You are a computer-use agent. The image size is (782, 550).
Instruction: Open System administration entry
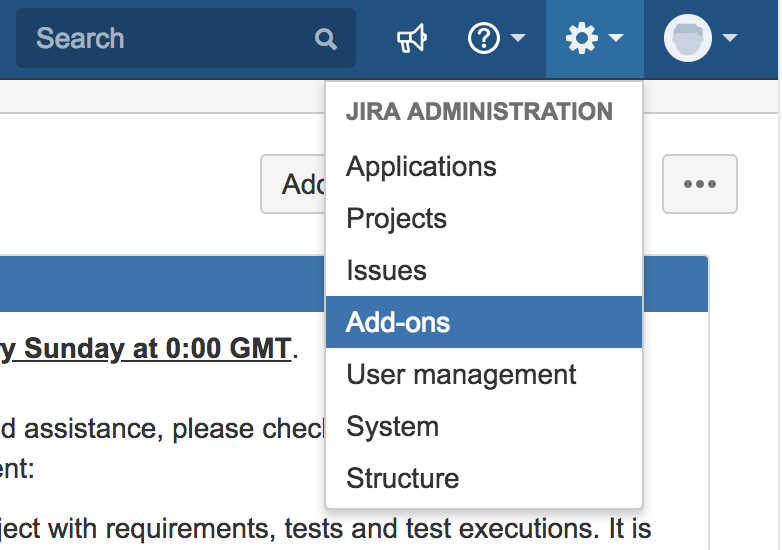pos(483,426)
